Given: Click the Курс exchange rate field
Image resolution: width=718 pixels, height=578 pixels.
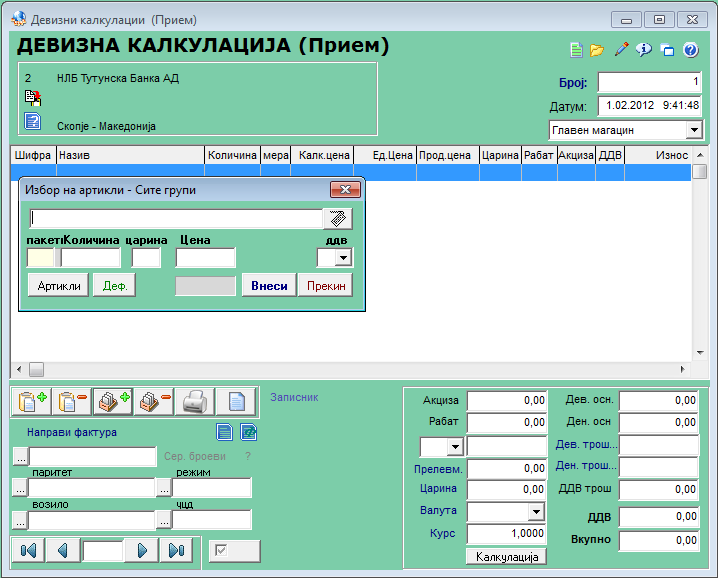Looking at the screenshot, I should [506, 534].
